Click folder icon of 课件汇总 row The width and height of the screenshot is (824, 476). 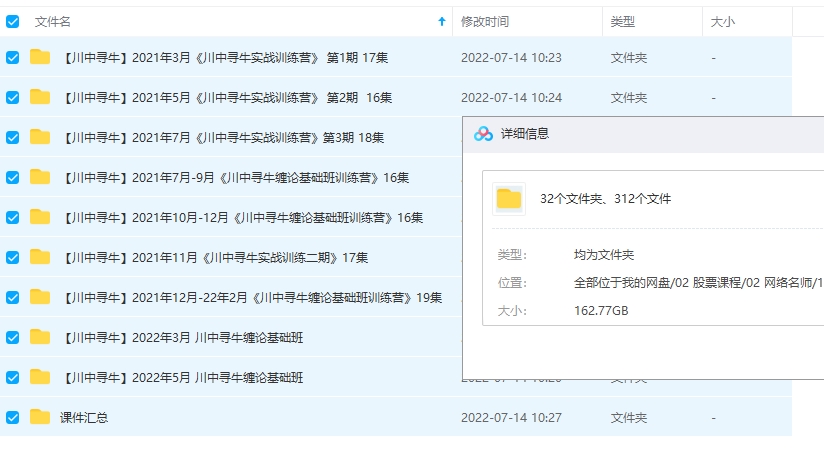pos(40,416)
